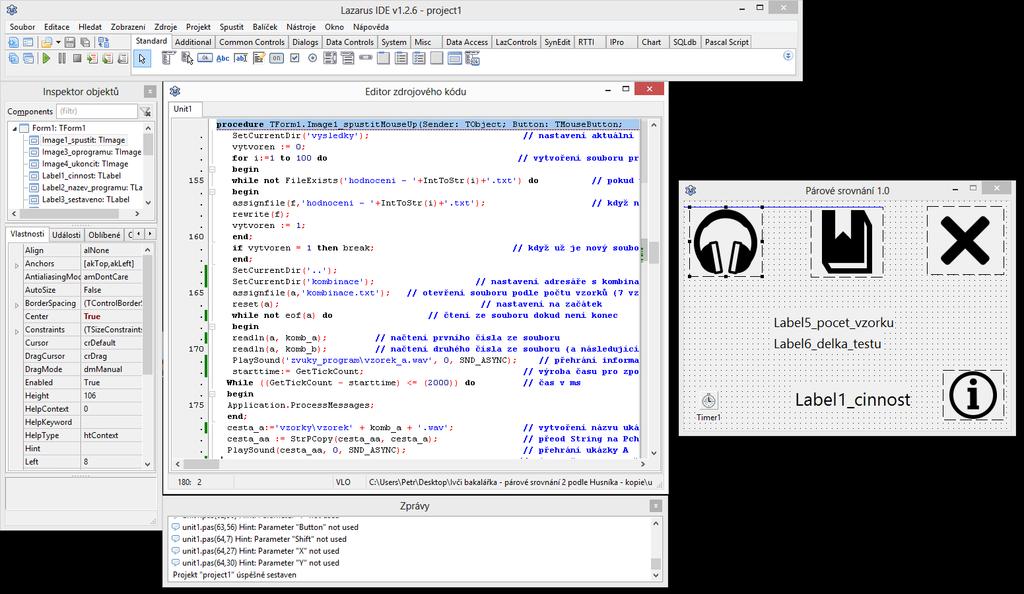
Task: Pick the TCheckBox component from palette
Action: (x=295, y=58)
